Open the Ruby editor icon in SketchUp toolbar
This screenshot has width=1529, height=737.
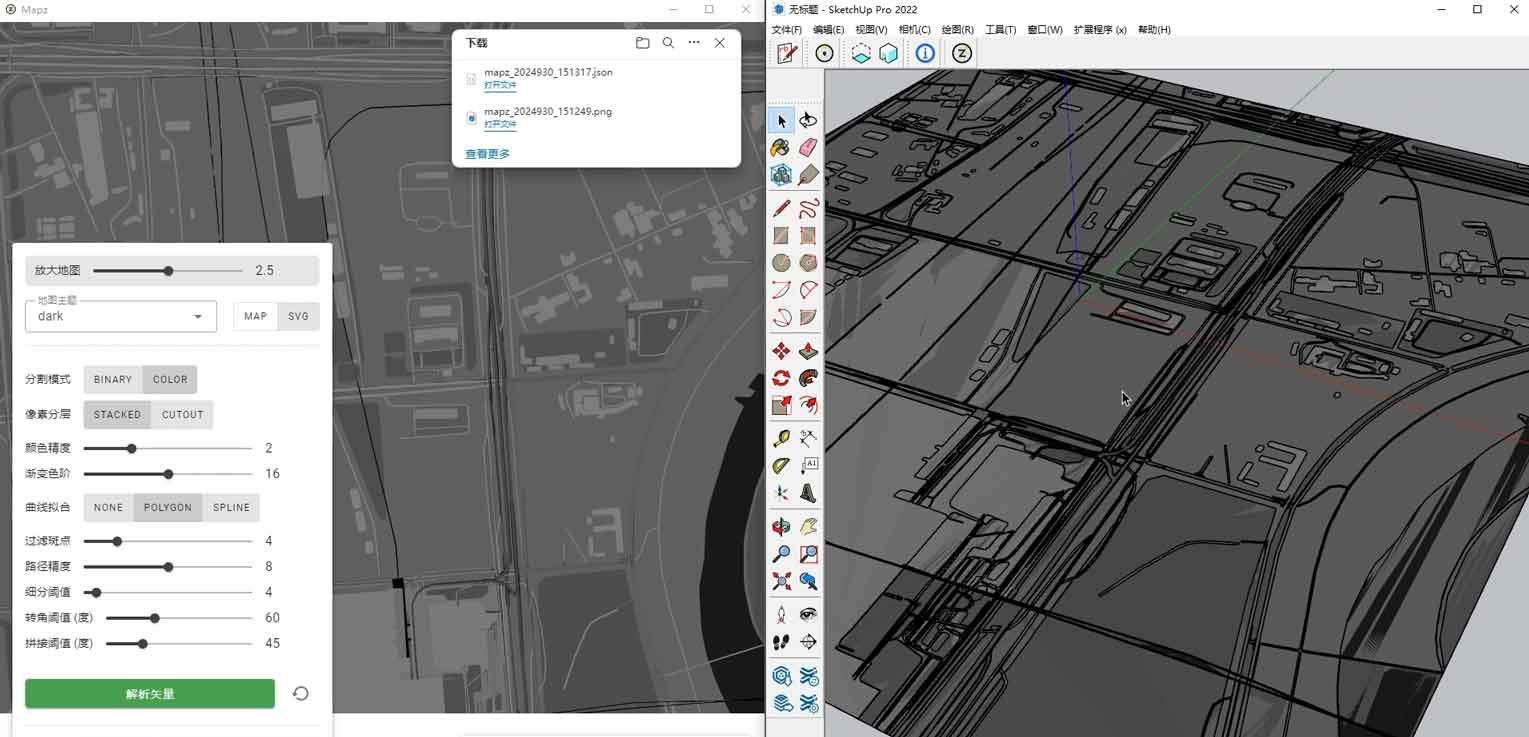pos(787,54)
